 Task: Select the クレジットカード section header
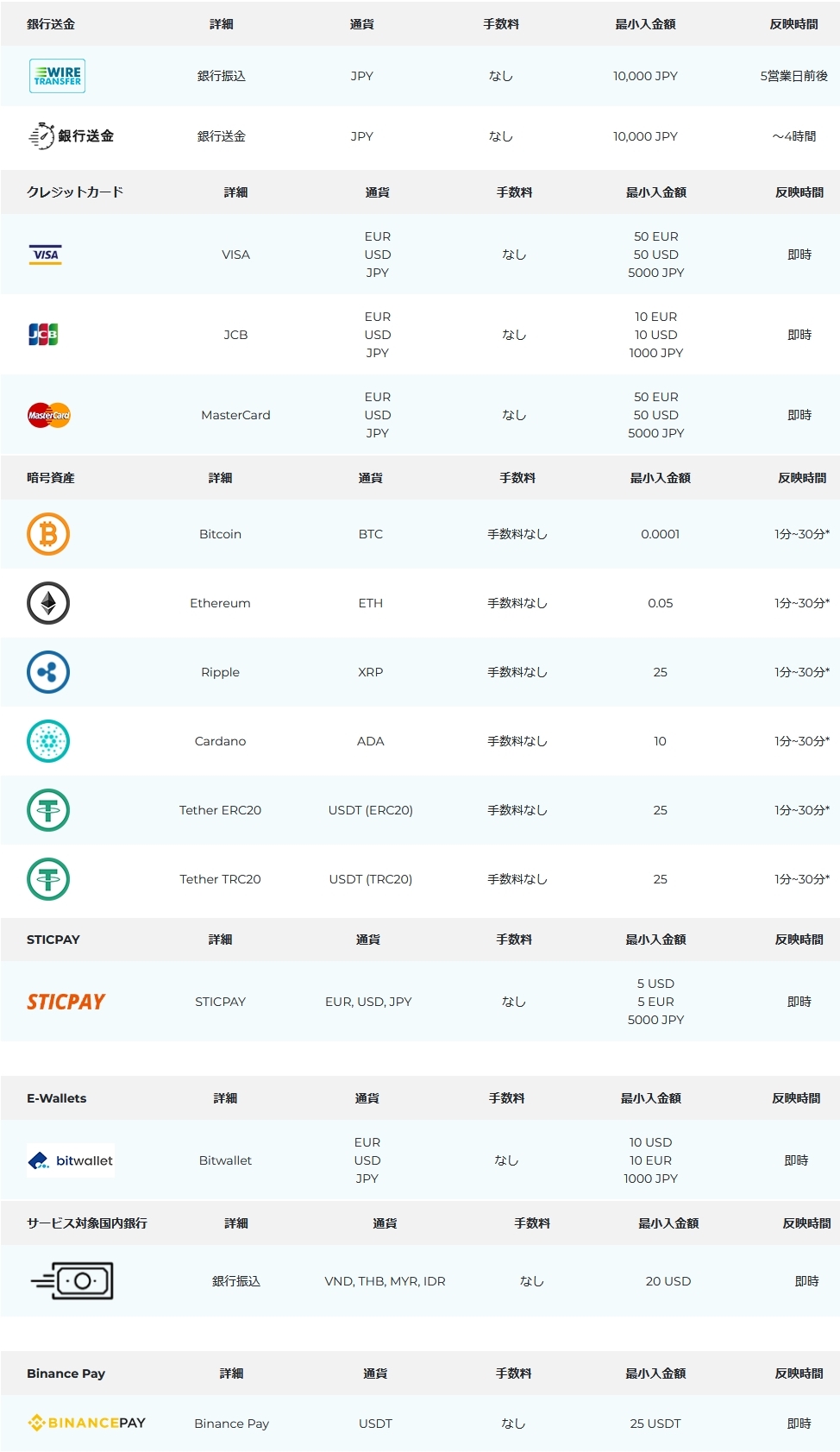[75, 192]
